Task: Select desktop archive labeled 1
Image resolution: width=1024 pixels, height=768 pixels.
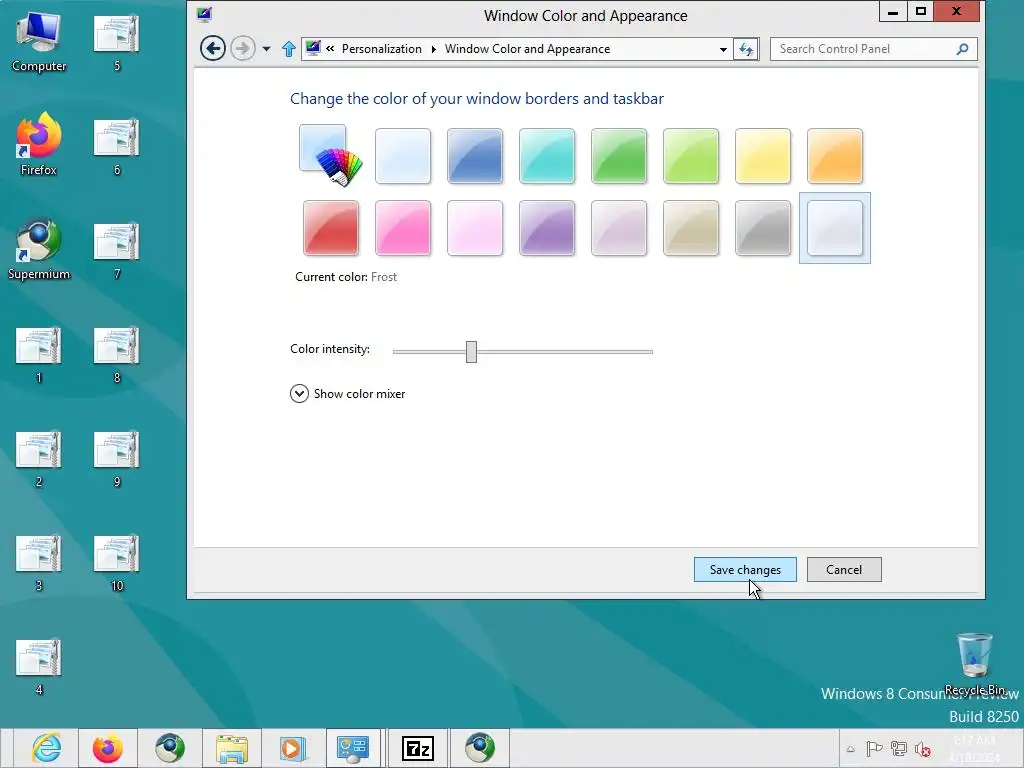Action: click(39, 354)
